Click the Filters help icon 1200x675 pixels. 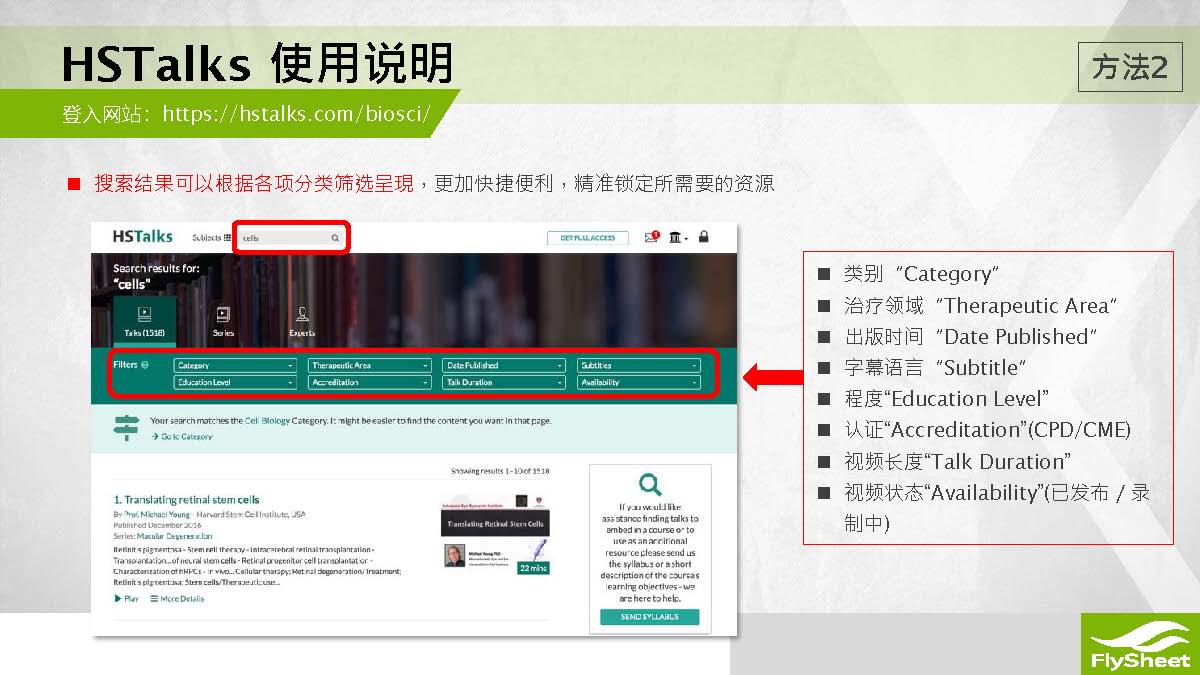(x=145, y=365)
